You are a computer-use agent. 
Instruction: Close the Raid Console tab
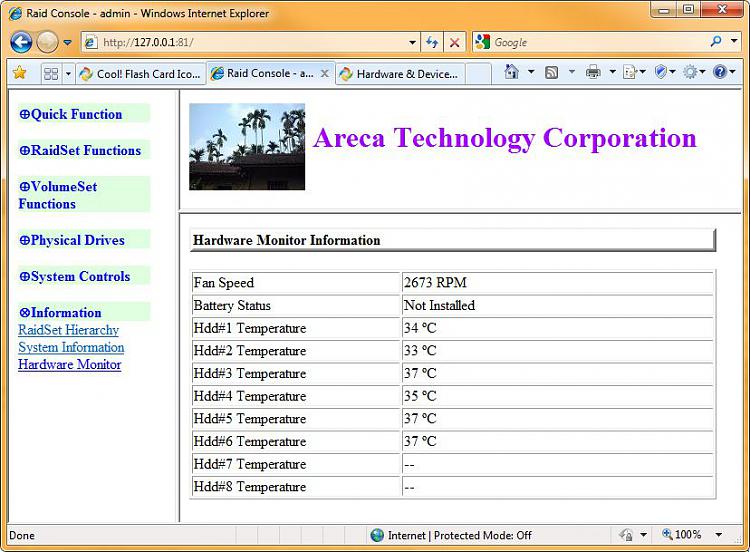pyautogui.click(x=324, y=73)
